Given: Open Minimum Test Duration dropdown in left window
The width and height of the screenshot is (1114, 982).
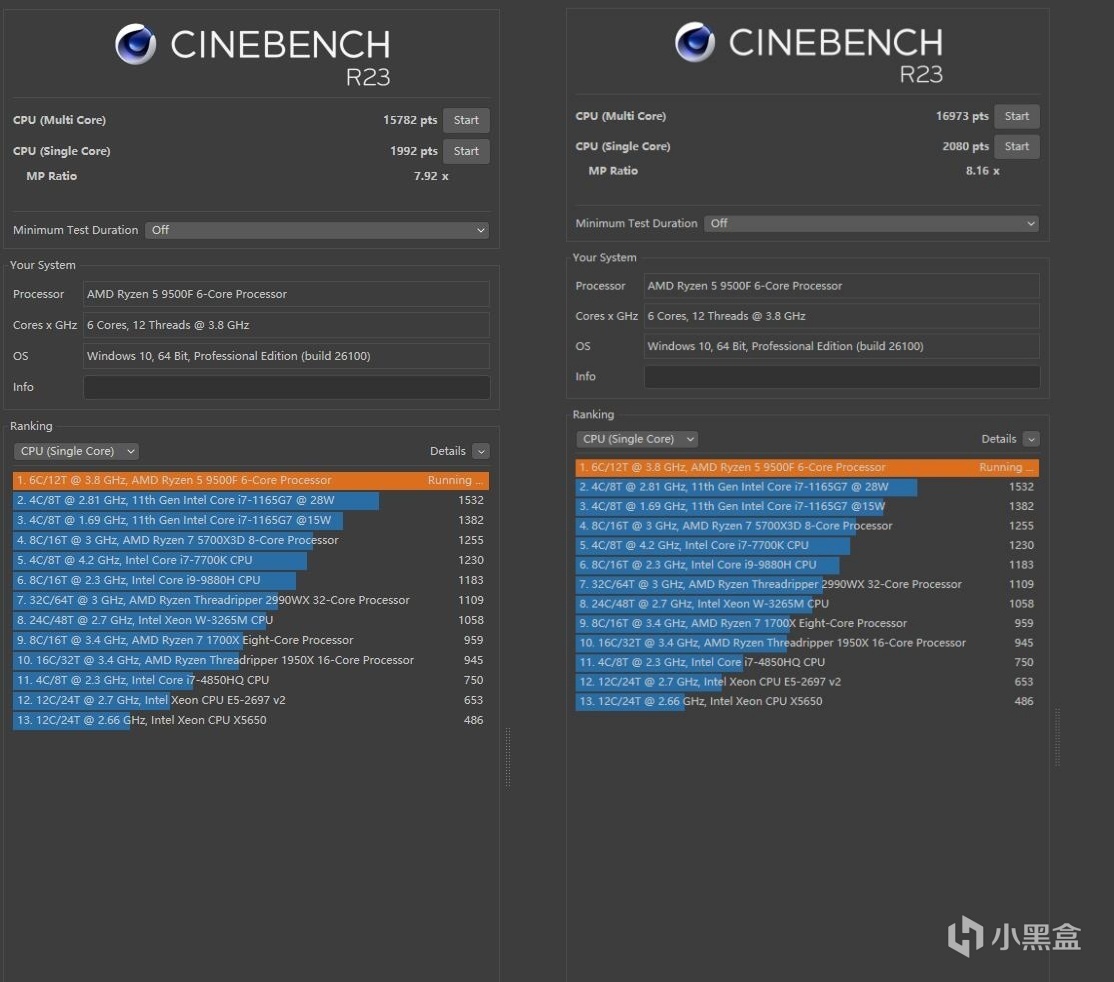Looking at the screenshot, I should [x=317, y=230].
